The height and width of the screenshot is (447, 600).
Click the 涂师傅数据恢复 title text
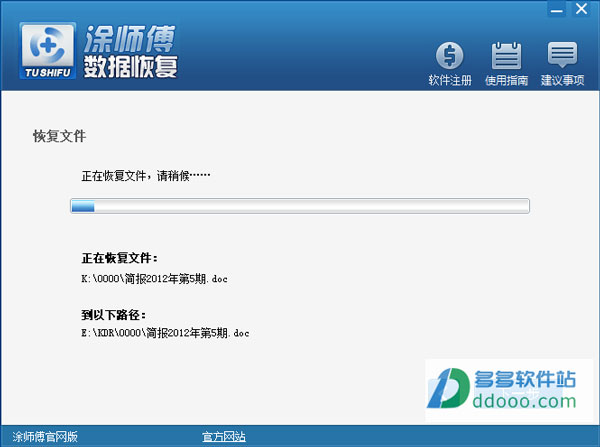coord(130,51)
